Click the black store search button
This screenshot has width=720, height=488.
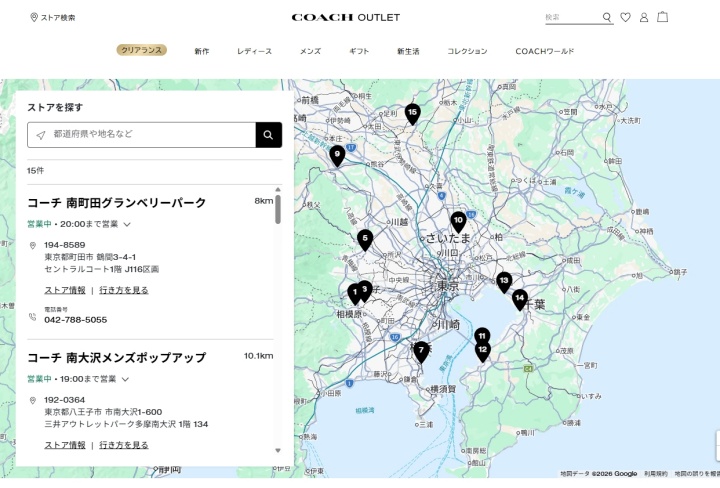(x=269, y=135)
